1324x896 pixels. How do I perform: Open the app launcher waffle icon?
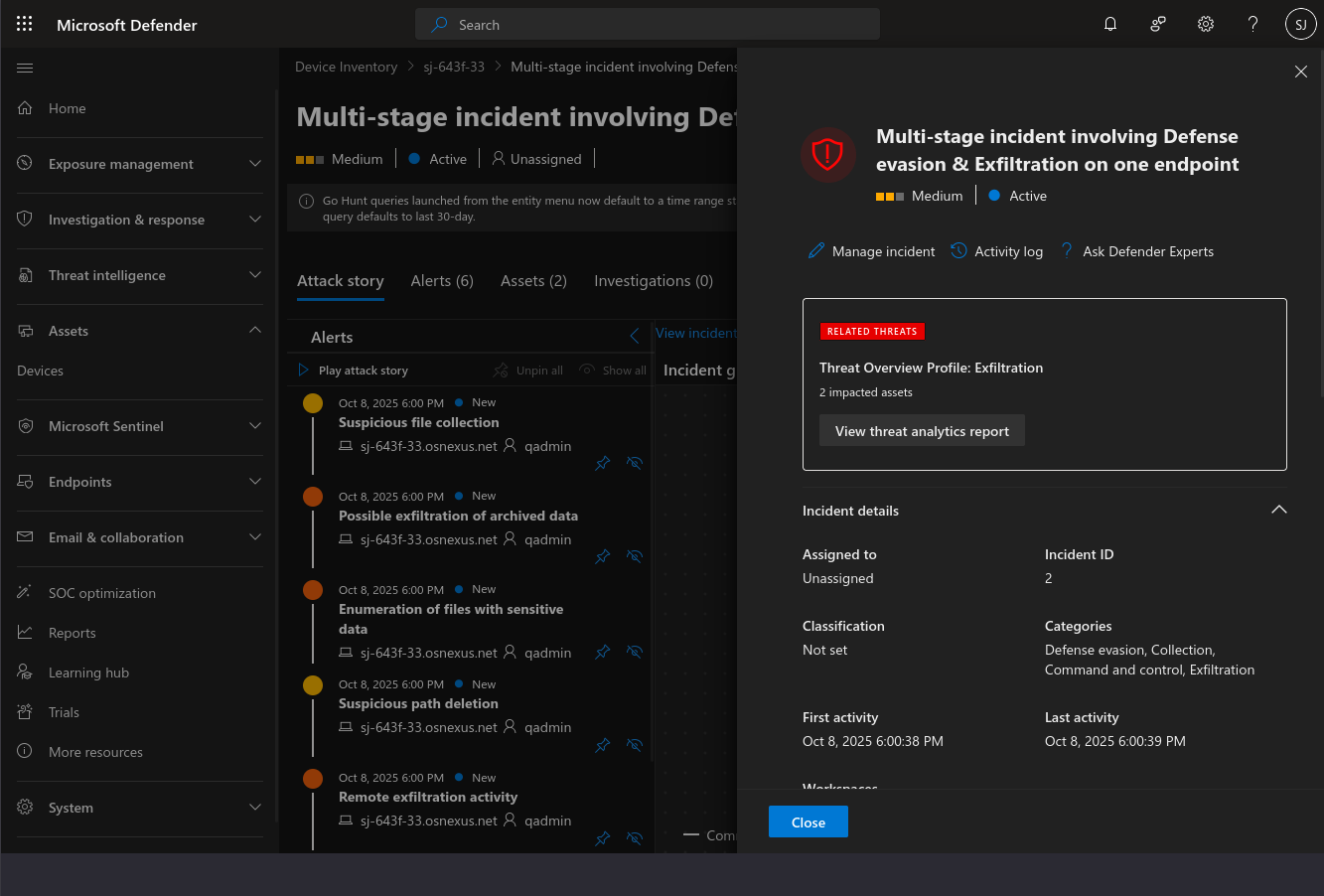click(25, 25)
